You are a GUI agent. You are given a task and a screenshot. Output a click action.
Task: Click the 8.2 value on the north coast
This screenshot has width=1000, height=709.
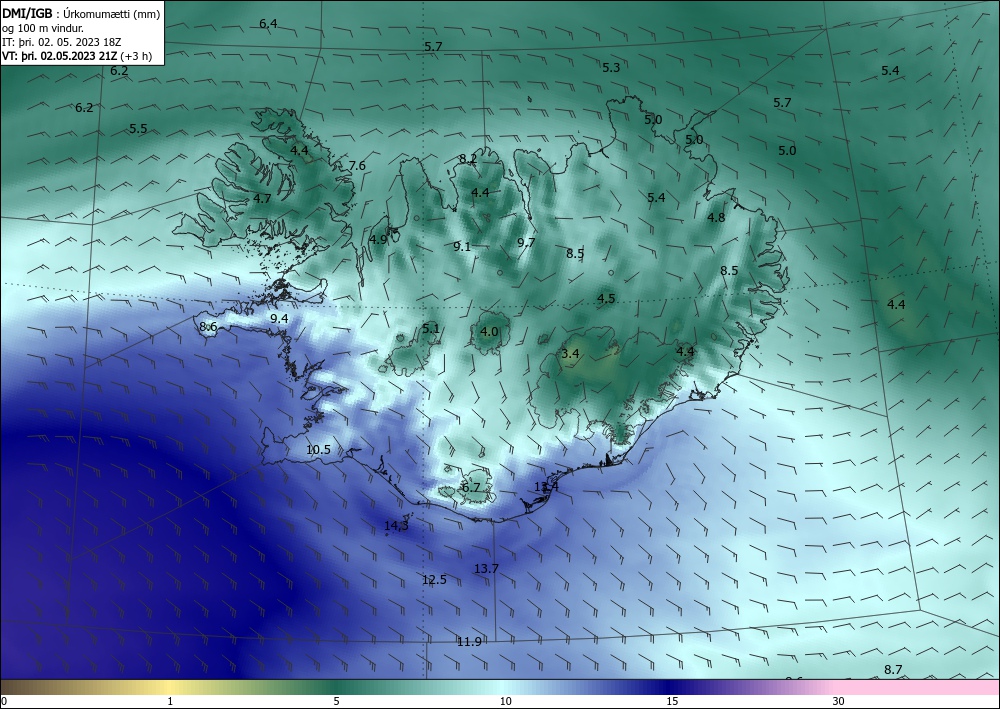pyautogui.click(x=468, y=159)
